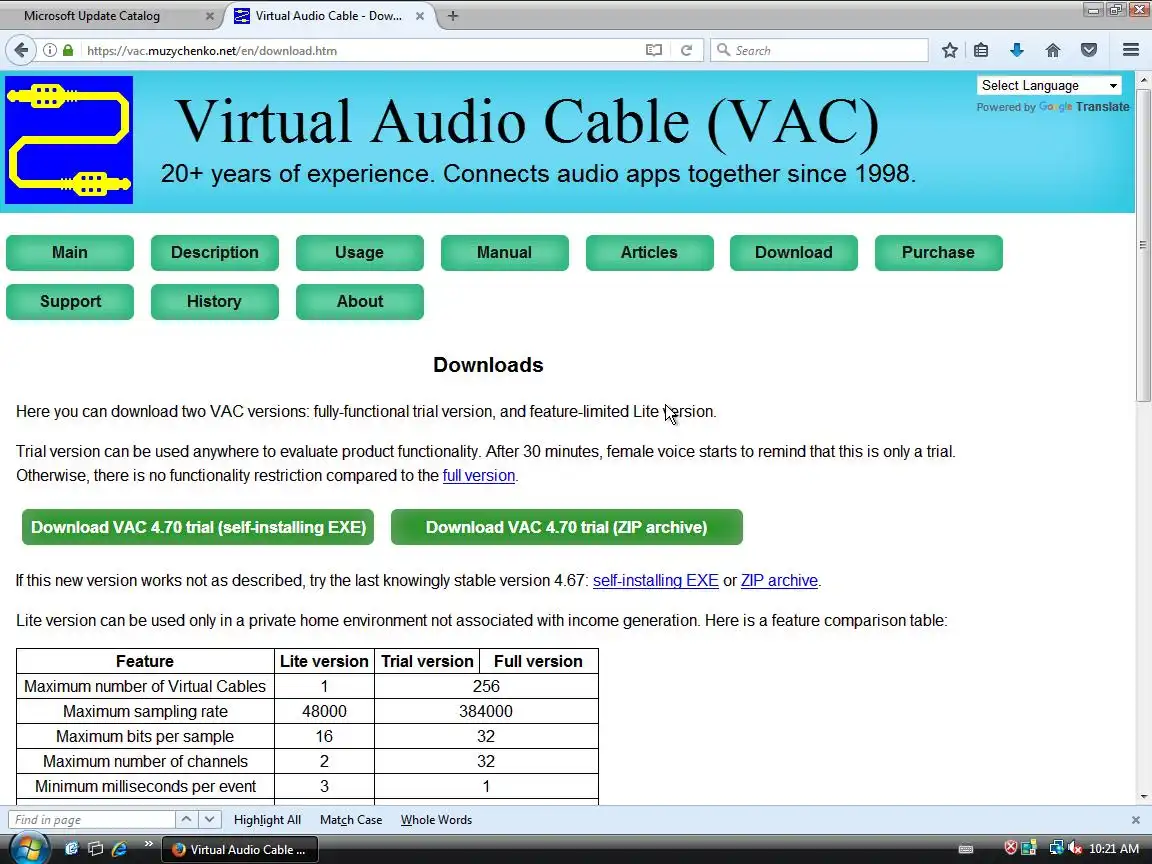Close the Virtual Audio Cable tab

tap(420, 15)
